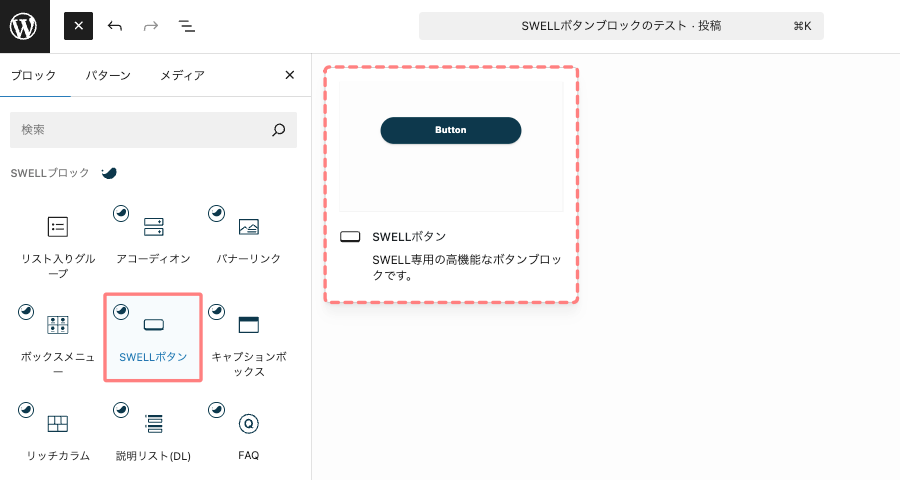Click the SWELLボタン preview title
Viewport: 900px width, 480px height.
pyautogui.click(x=409, y=237)
